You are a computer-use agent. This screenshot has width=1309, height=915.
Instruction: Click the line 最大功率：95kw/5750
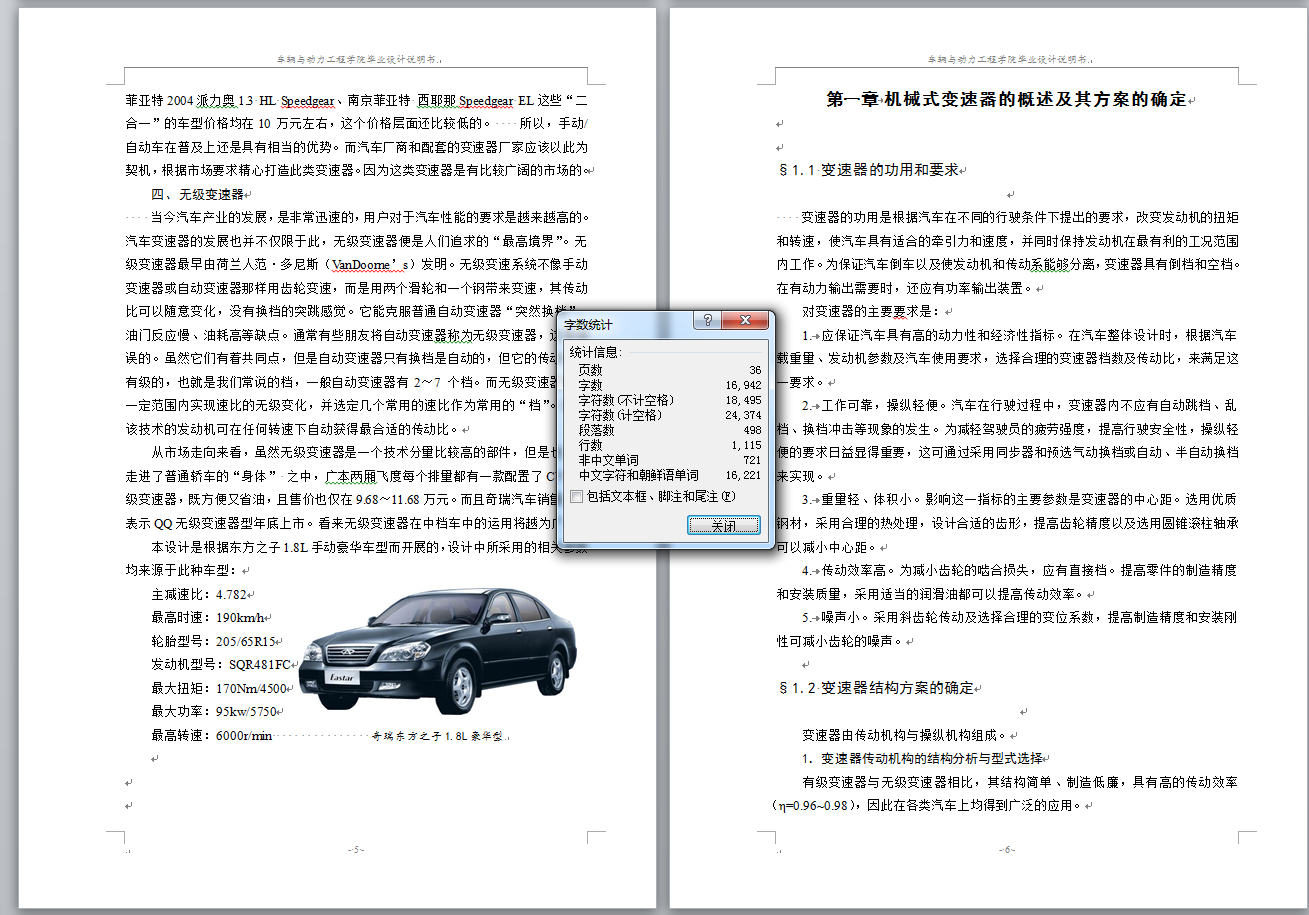coord(215,713)
